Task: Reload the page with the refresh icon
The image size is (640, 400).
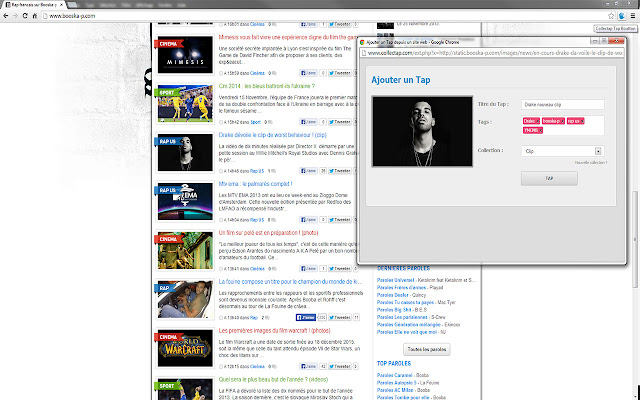Action: [x=25, y=16]
